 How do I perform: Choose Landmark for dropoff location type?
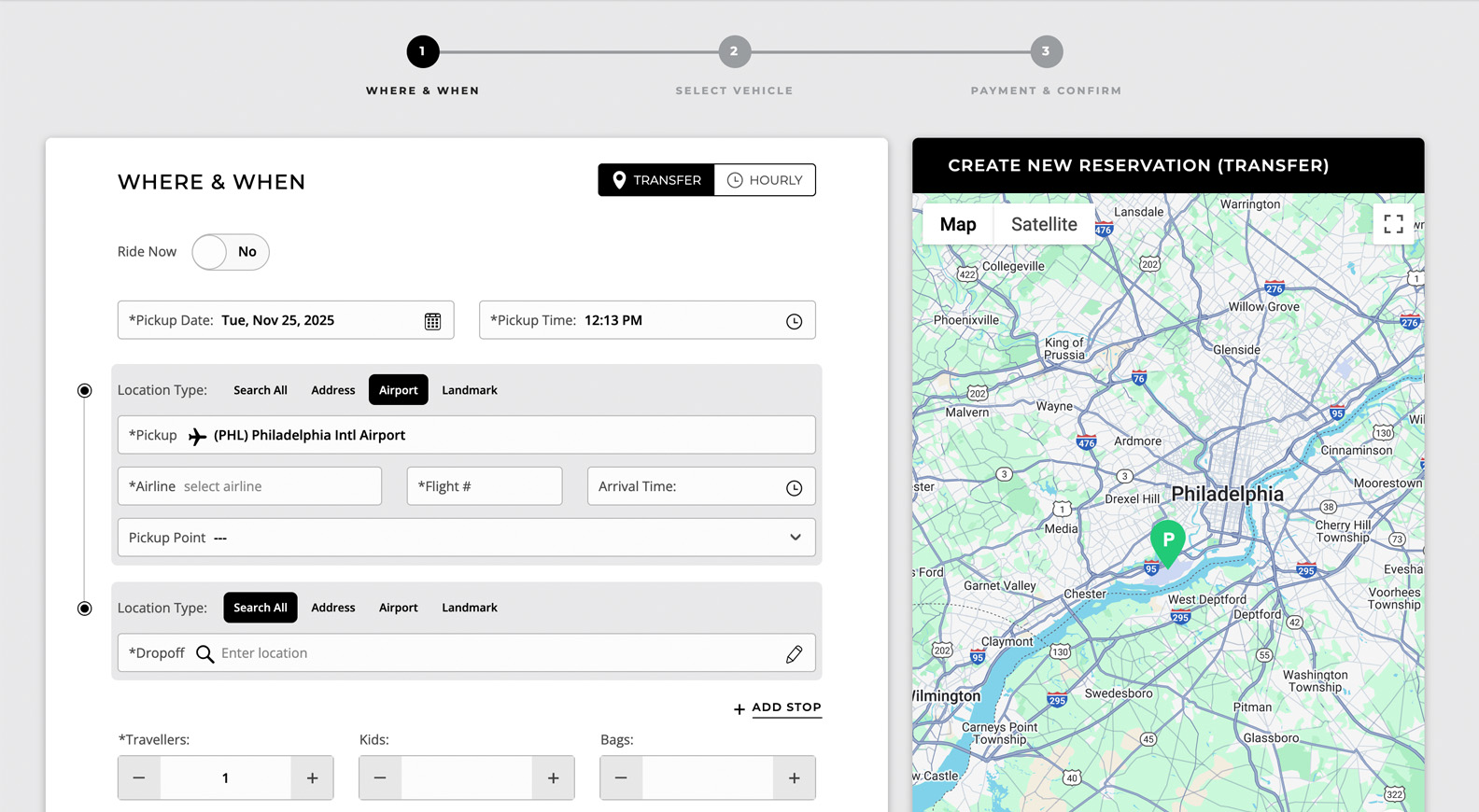[470, 608]
